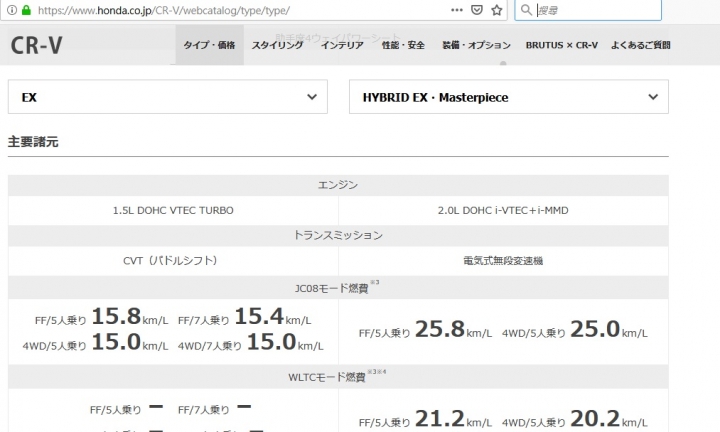
Task: Click the エンジン row header
Action: pyautogui.click(x=338, y=185)
